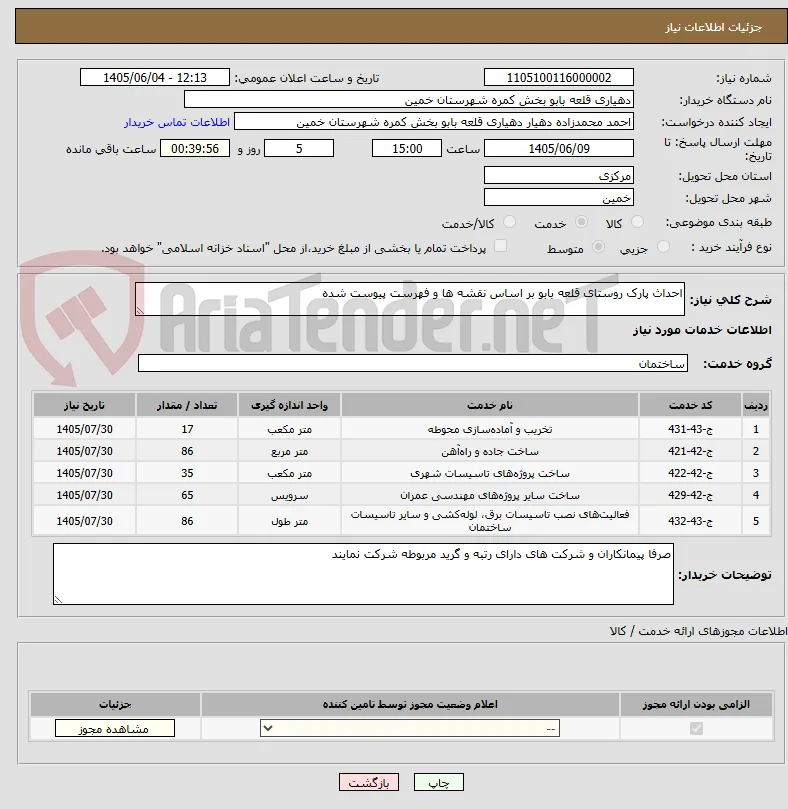This screenshot has width=788, height=809.
Task: Click the سرویس unit cell
Action: click(x=290, y=496)
